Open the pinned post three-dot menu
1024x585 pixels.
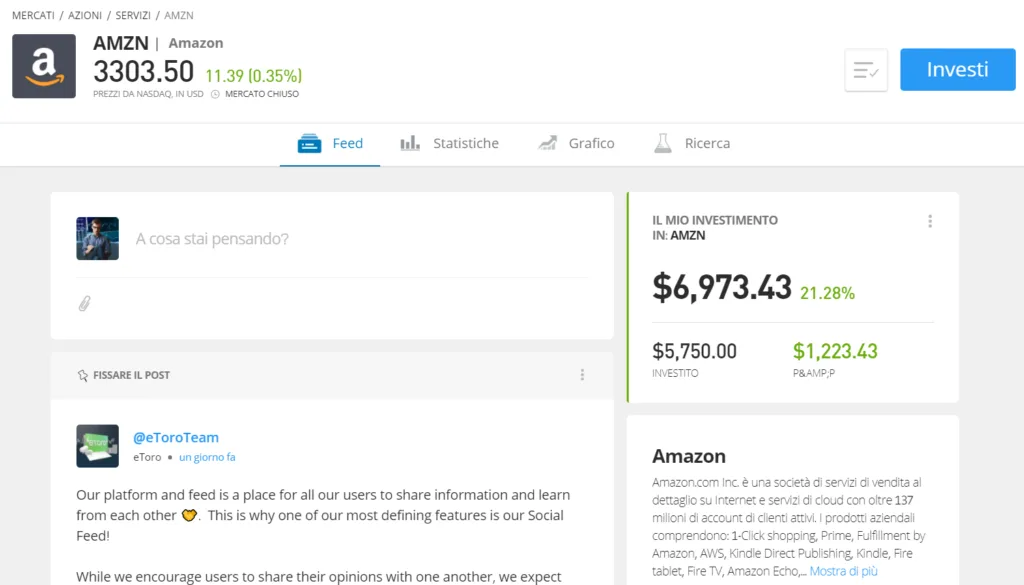pos(582,375)
